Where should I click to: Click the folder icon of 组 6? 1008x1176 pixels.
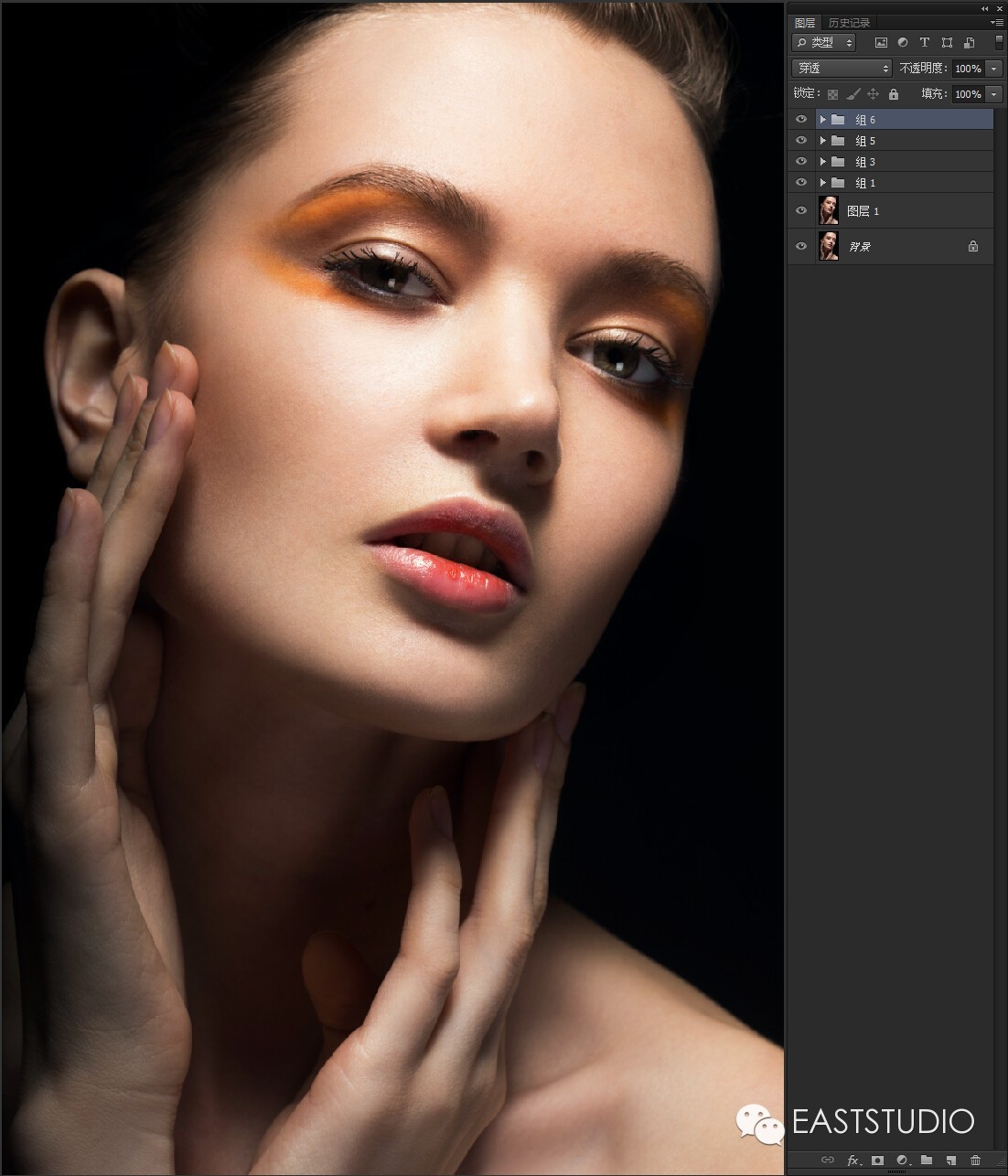pyautogui.click(x=838, y=119)
